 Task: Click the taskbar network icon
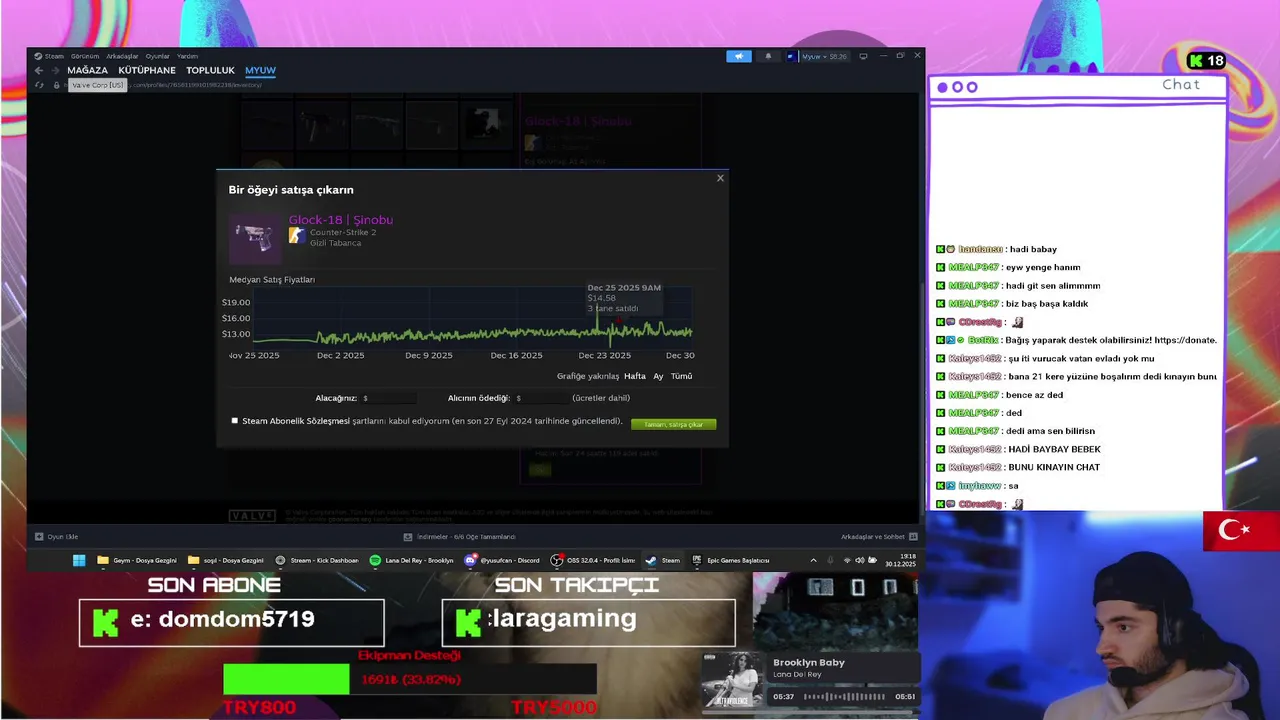pyautogui.click(x=847, y=560)
